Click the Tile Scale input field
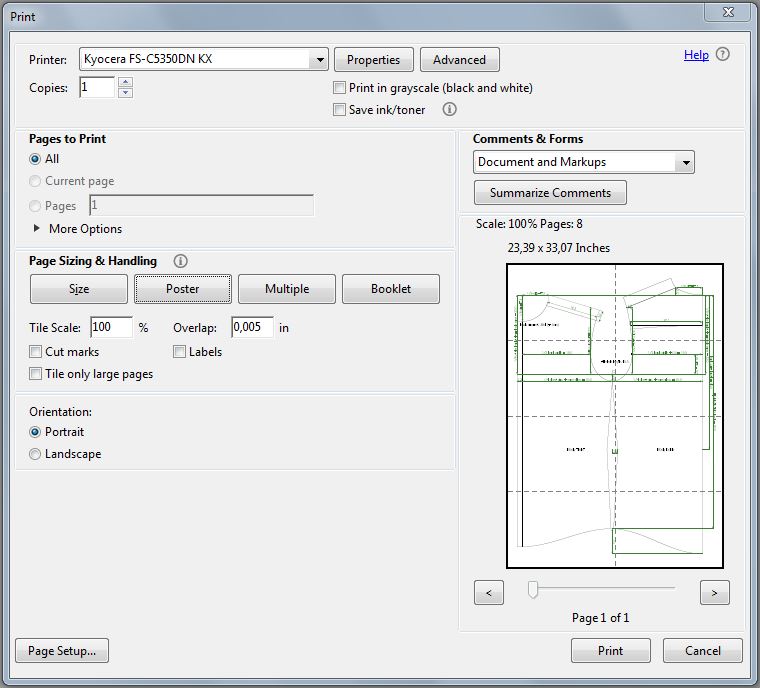 [x=111, y=327]
